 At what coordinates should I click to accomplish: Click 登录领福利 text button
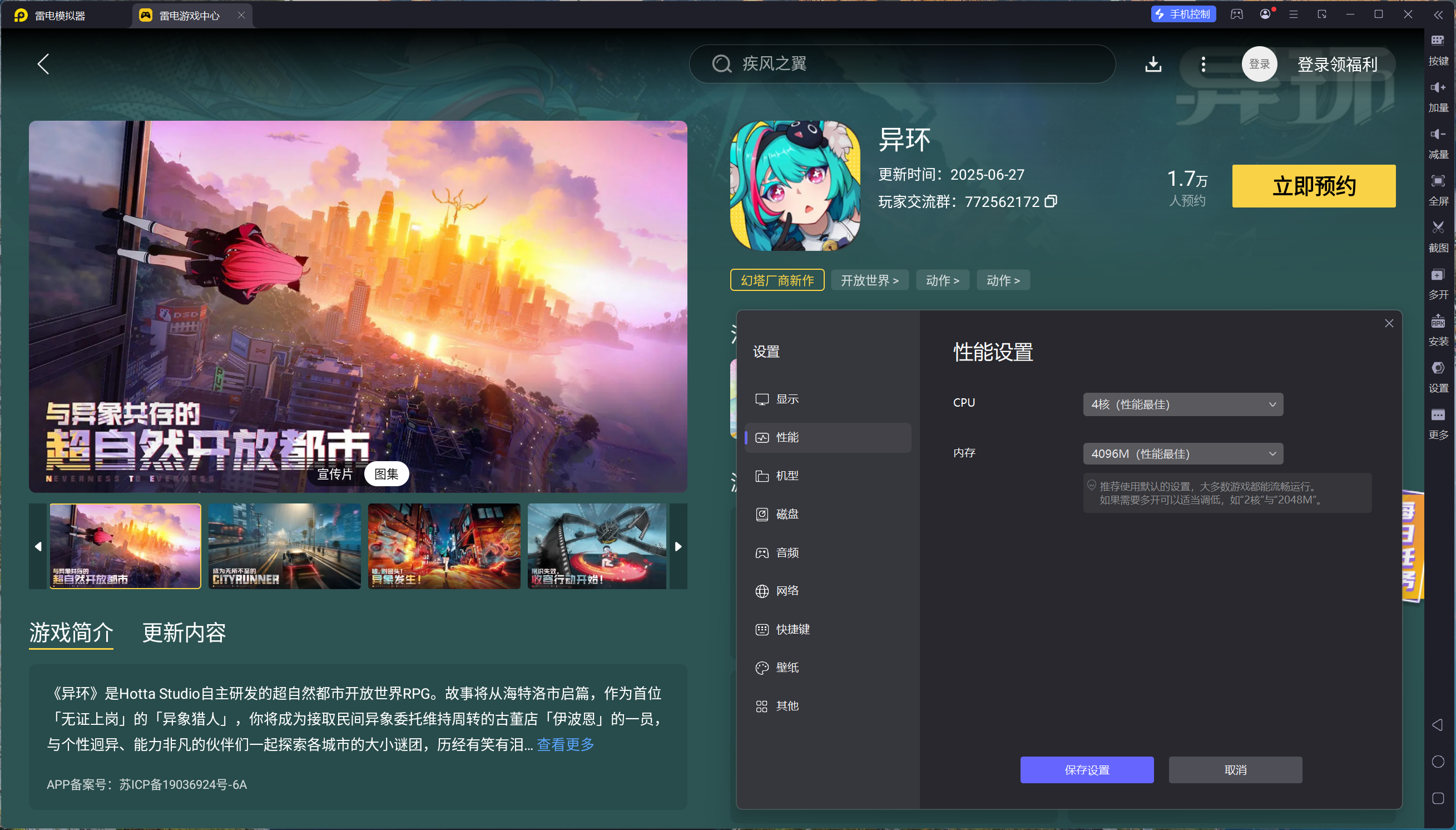pyautogui.click(x=1337, y=65)
